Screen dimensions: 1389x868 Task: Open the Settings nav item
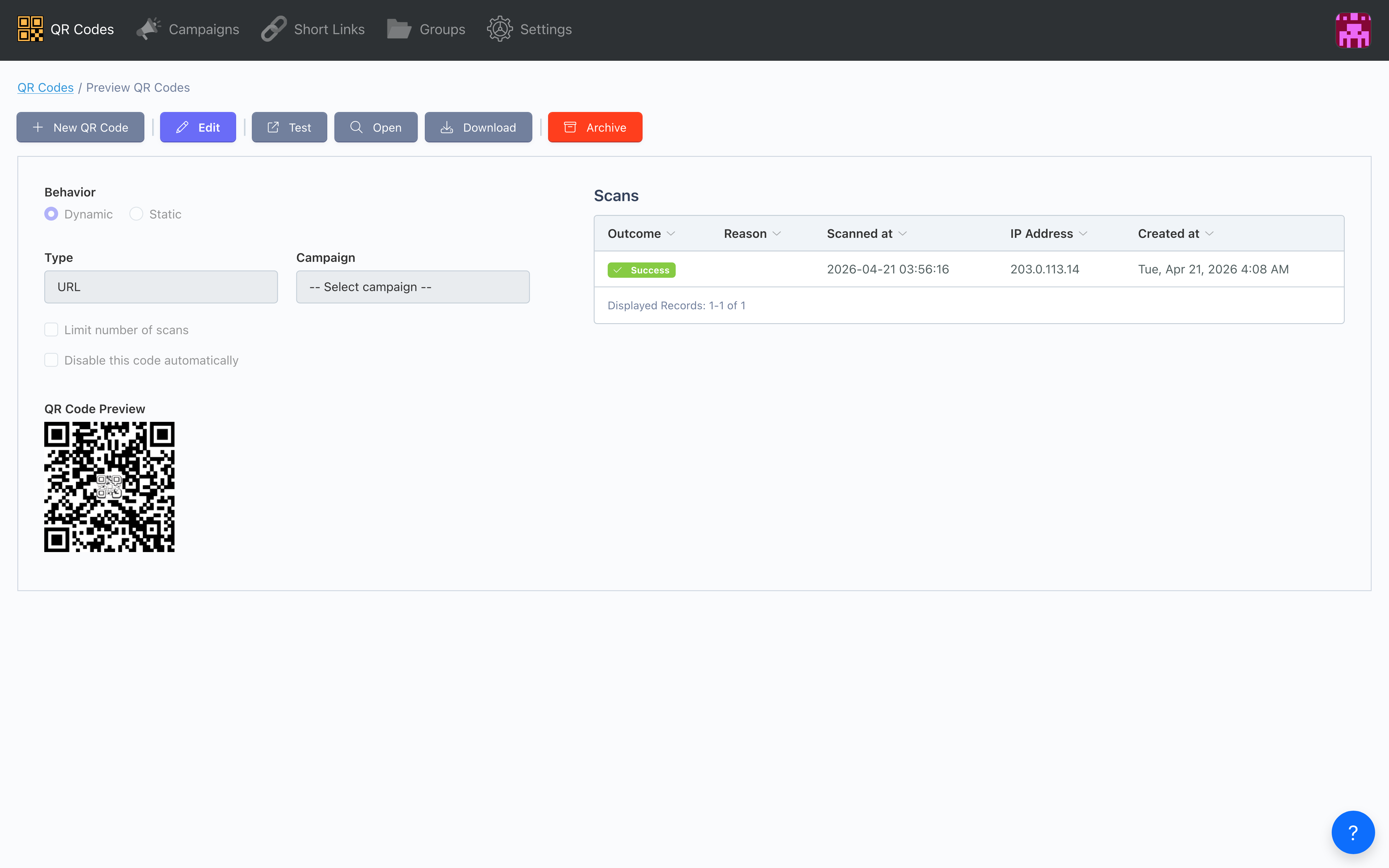tap(529, 29)
